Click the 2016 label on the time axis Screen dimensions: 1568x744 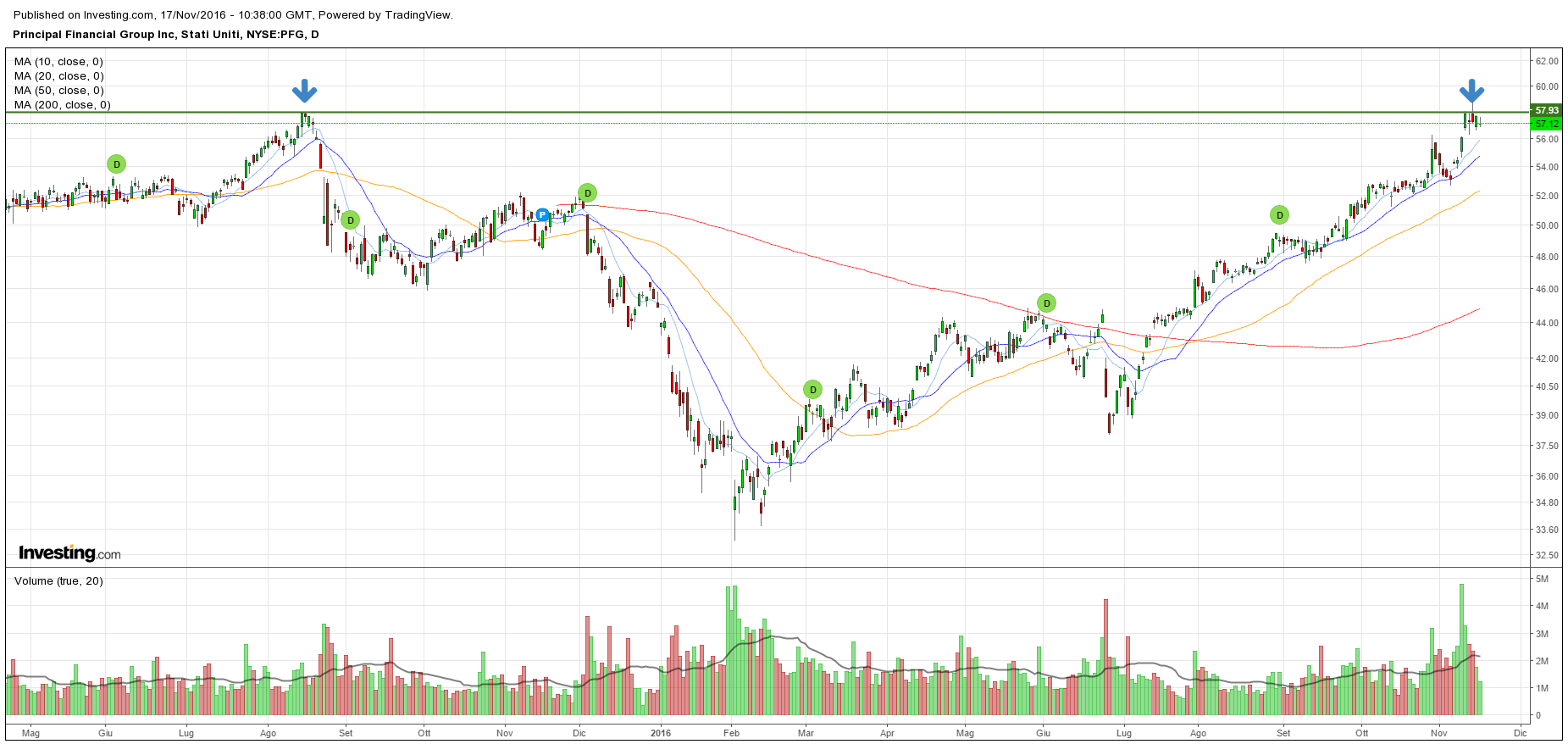pos(661,733)
